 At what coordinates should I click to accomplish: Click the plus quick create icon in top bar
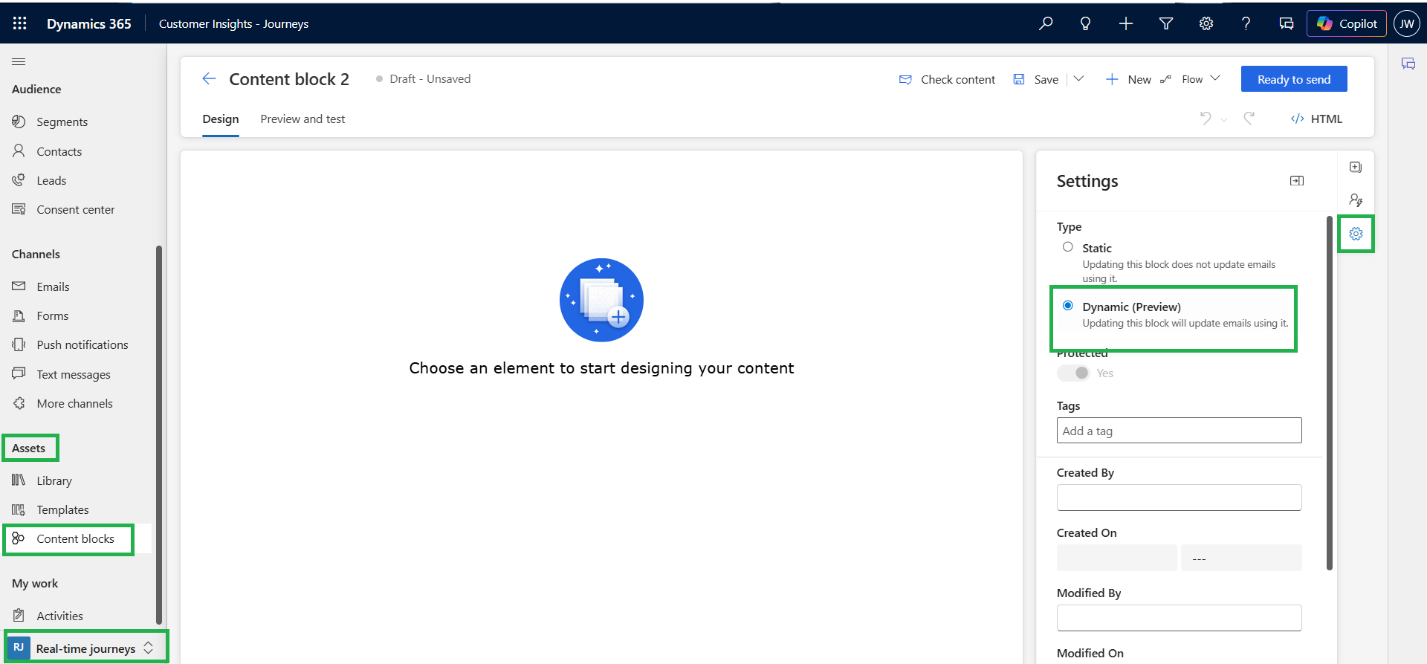click(1126, 24)
